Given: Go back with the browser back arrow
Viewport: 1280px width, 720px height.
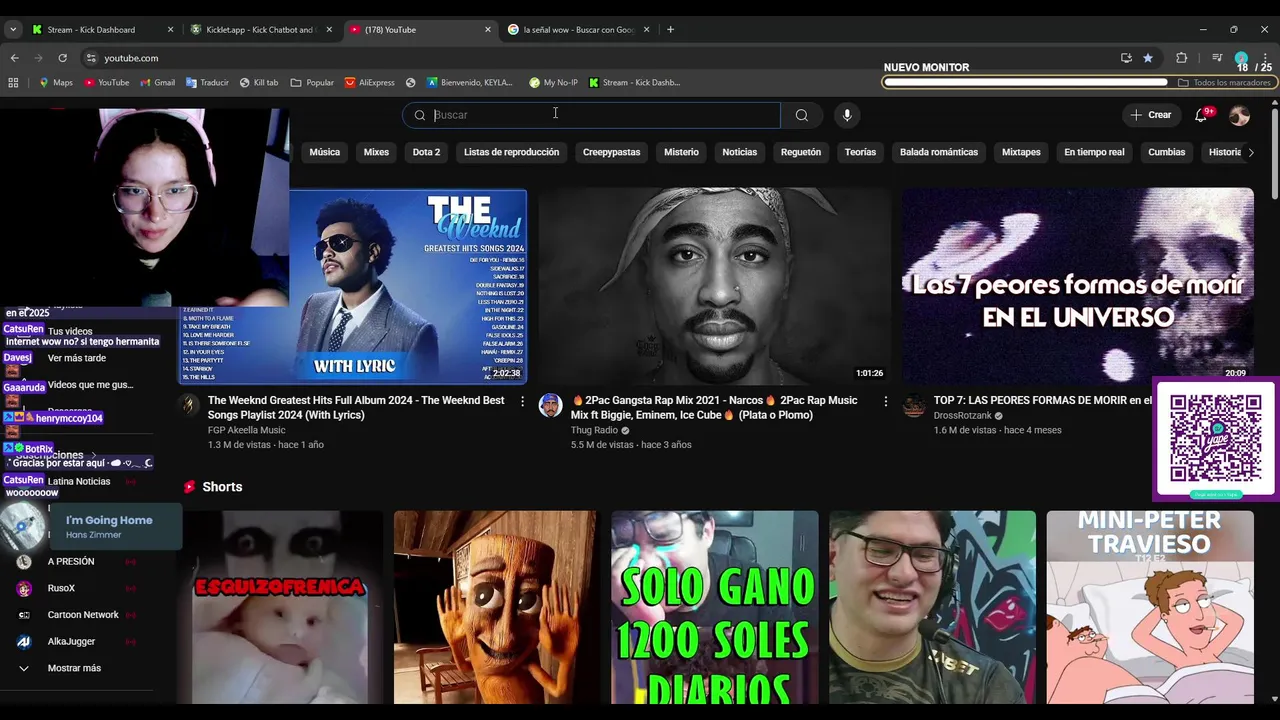Looking at the screenshot, I should pos(15,58).
